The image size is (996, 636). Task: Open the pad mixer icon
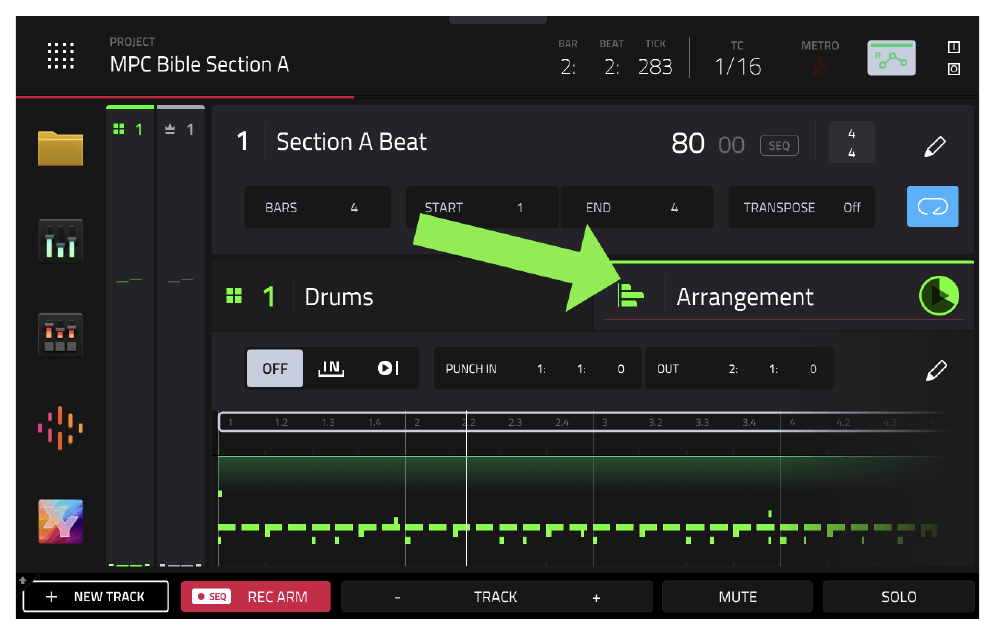pyautogui.click(x=60, y=334)
